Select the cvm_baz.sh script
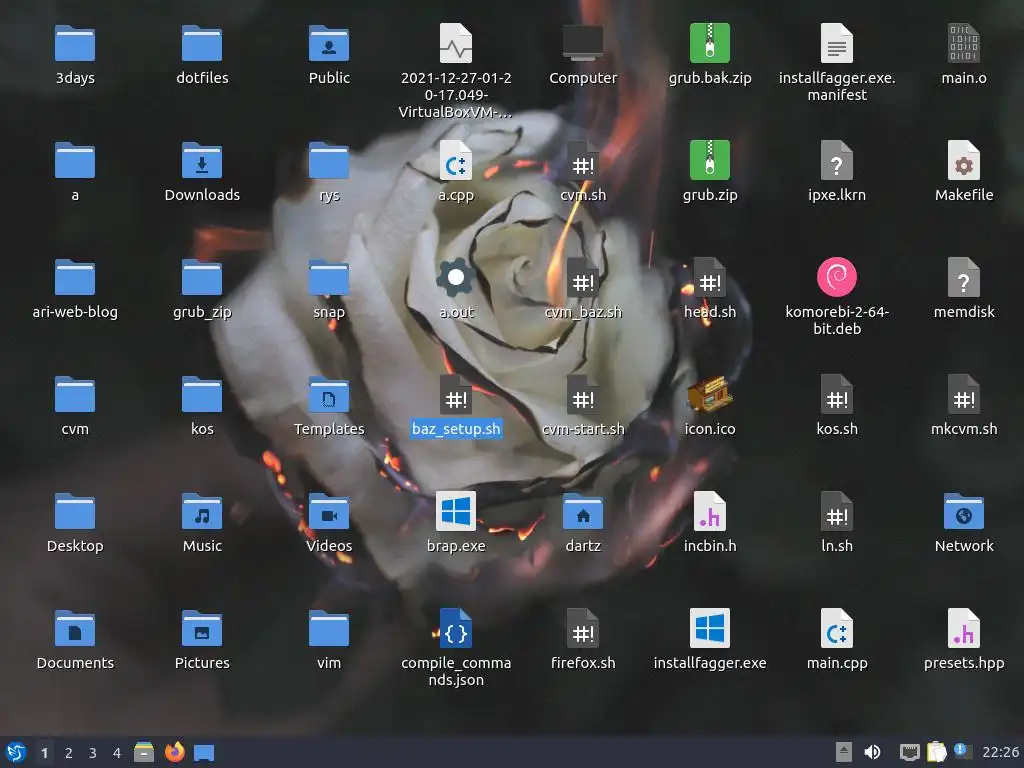1024x768 pixels. [583, 278]
